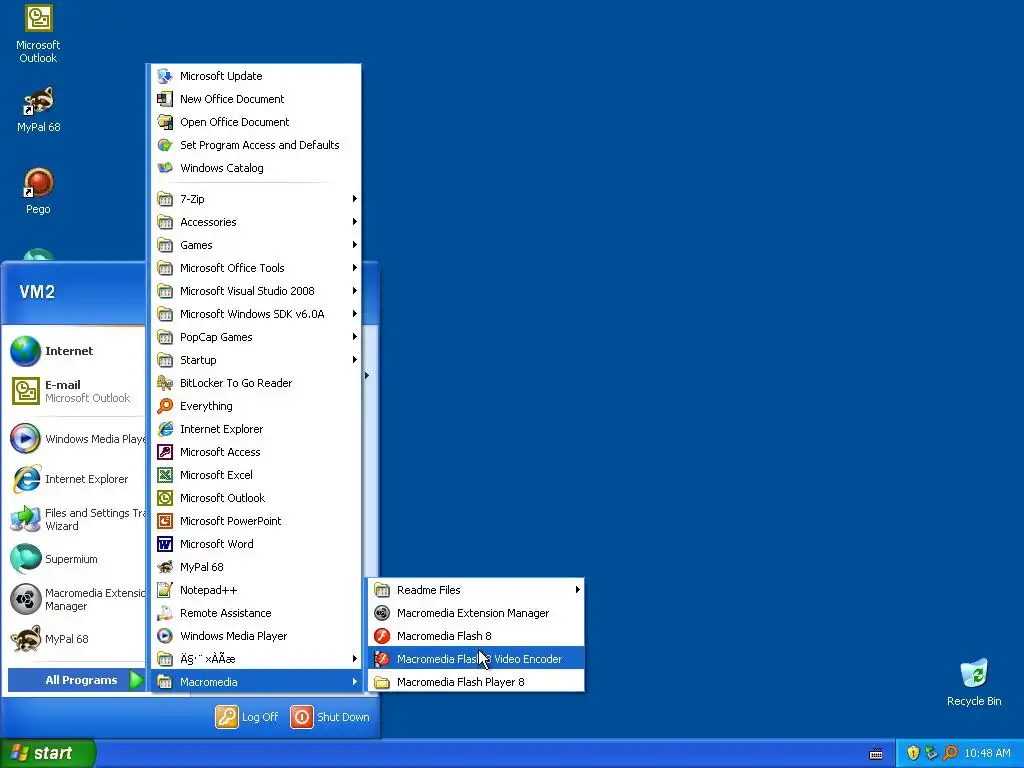This screenshot has height=768, width=1024.
Task: Click the Notepad++ icon
Action: 165,590
